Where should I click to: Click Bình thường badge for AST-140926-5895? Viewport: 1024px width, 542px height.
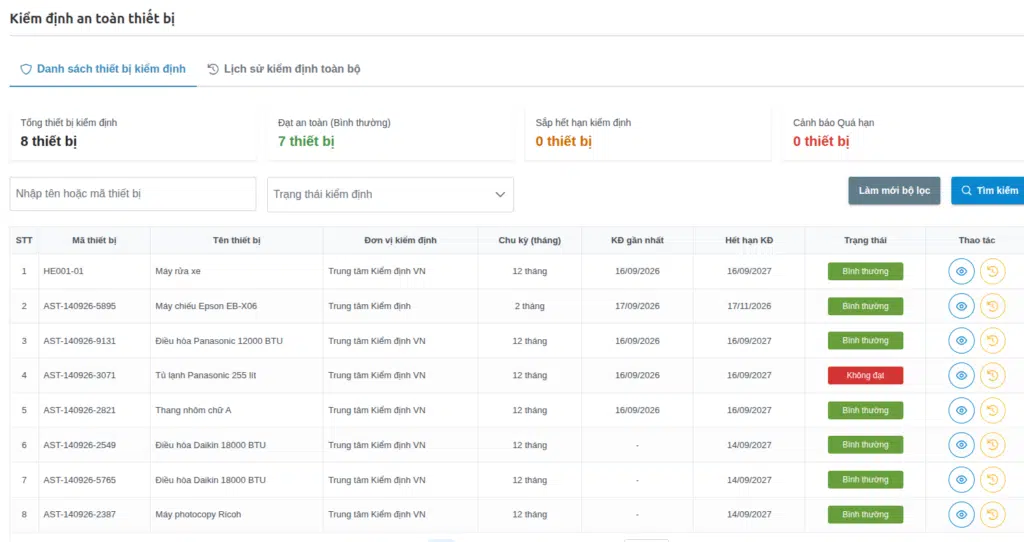[x=865, y=306]
